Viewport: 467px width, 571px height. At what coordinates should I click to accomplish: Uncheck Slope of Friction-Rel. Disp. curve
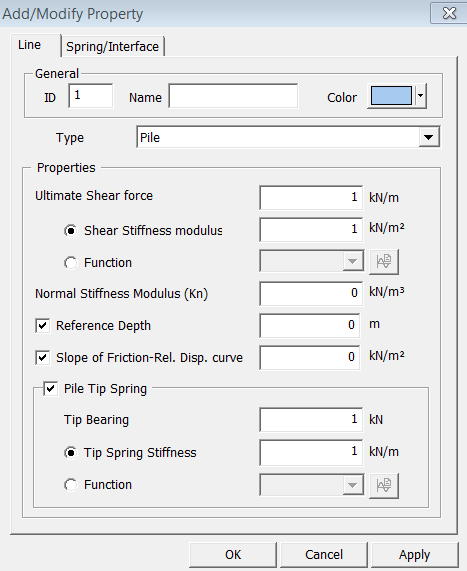43,357
